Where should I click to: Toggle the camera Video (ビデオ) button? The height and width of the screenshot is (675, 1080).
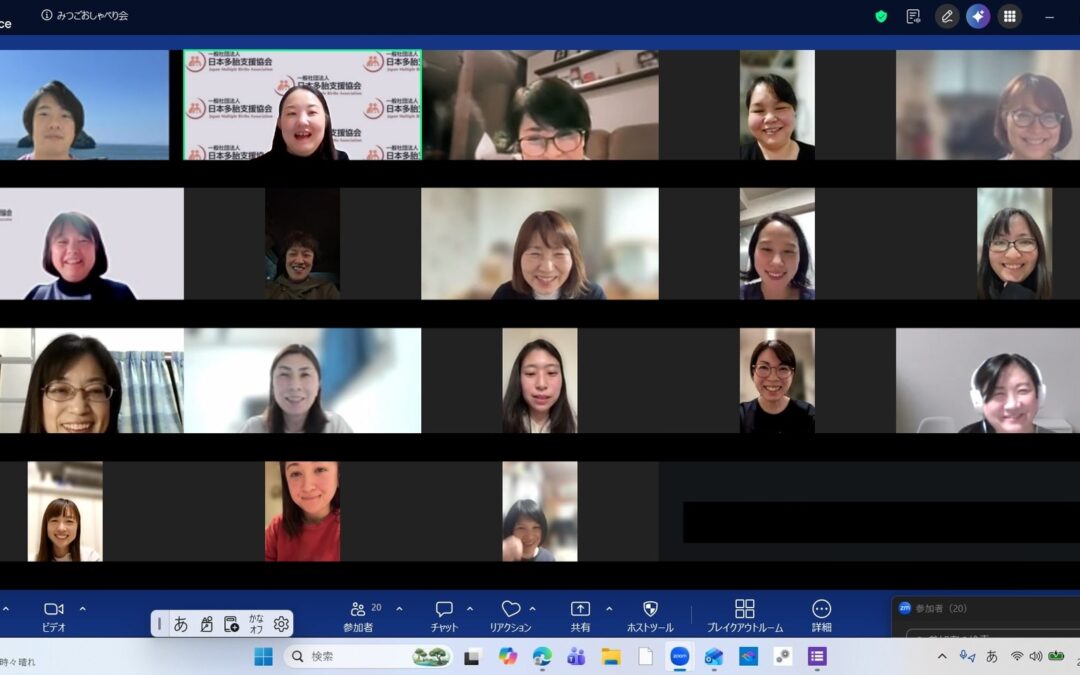click(54, 615)
